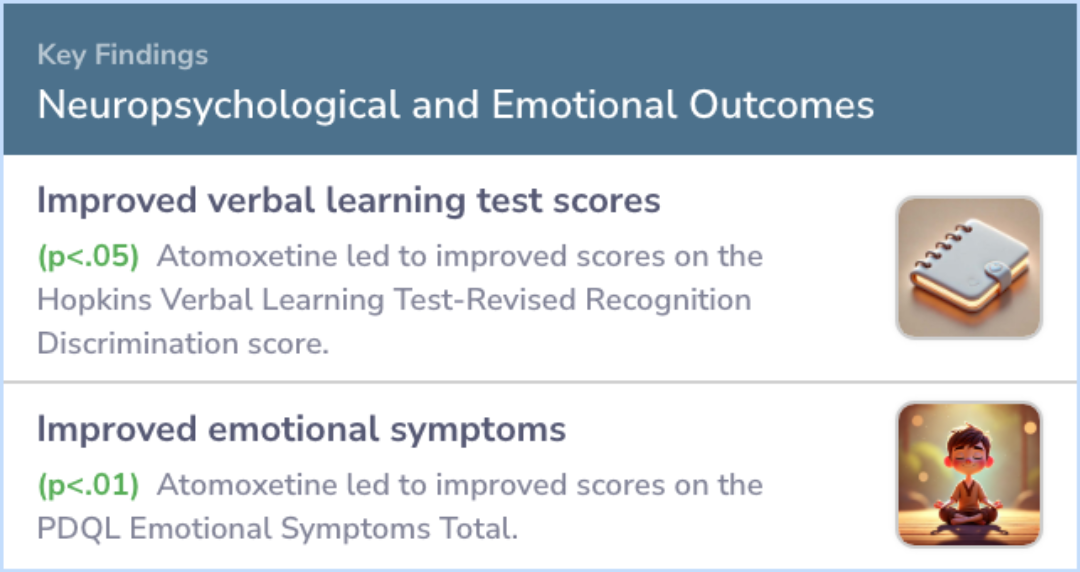The image size is (1080, 572).
Task: Select the green (p<.01) significance label
Action: point(88,485)
